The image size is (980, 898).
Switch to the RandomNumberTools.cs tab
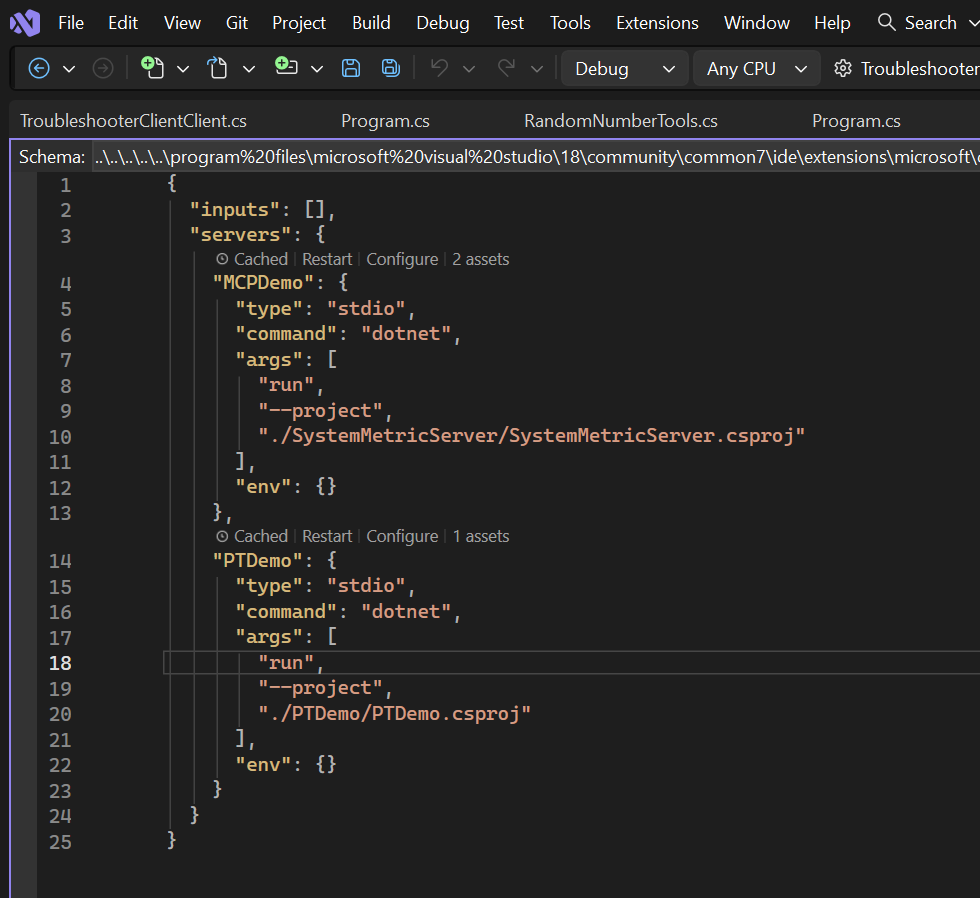tap(620, 120)
